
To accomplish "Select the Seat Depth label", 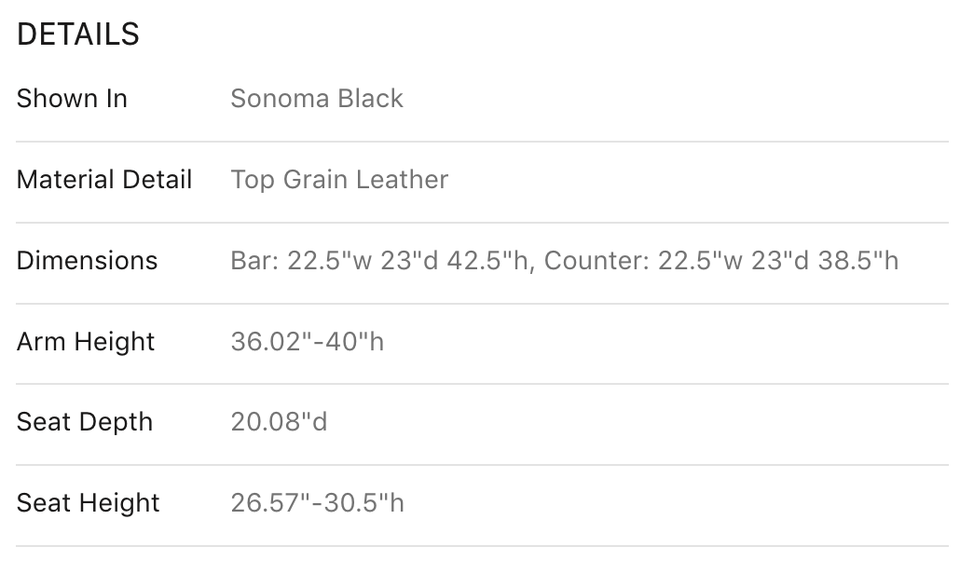I will [84, 422].
